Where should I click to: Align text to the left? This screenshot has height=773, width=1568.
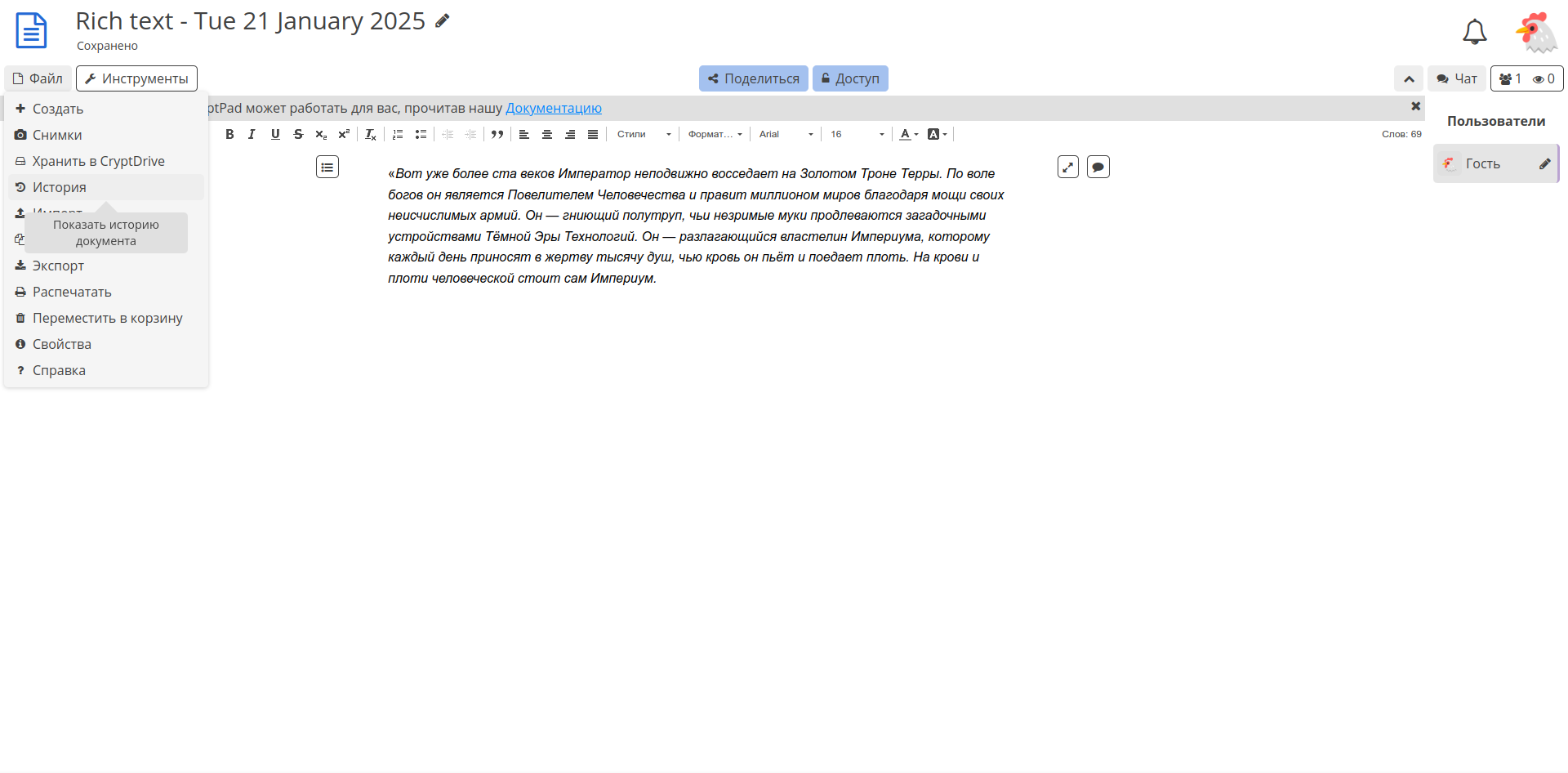coord(524,134)
